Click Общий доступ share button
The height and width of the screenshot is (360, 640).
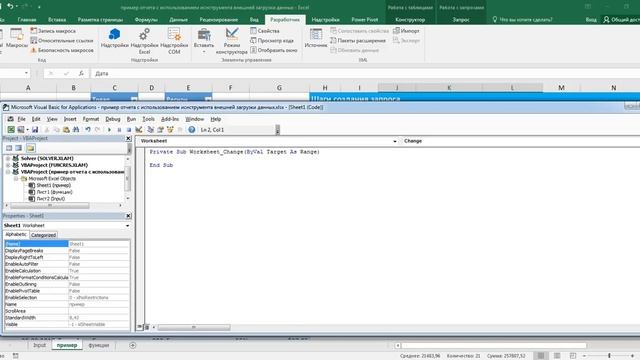click(621, 20)
